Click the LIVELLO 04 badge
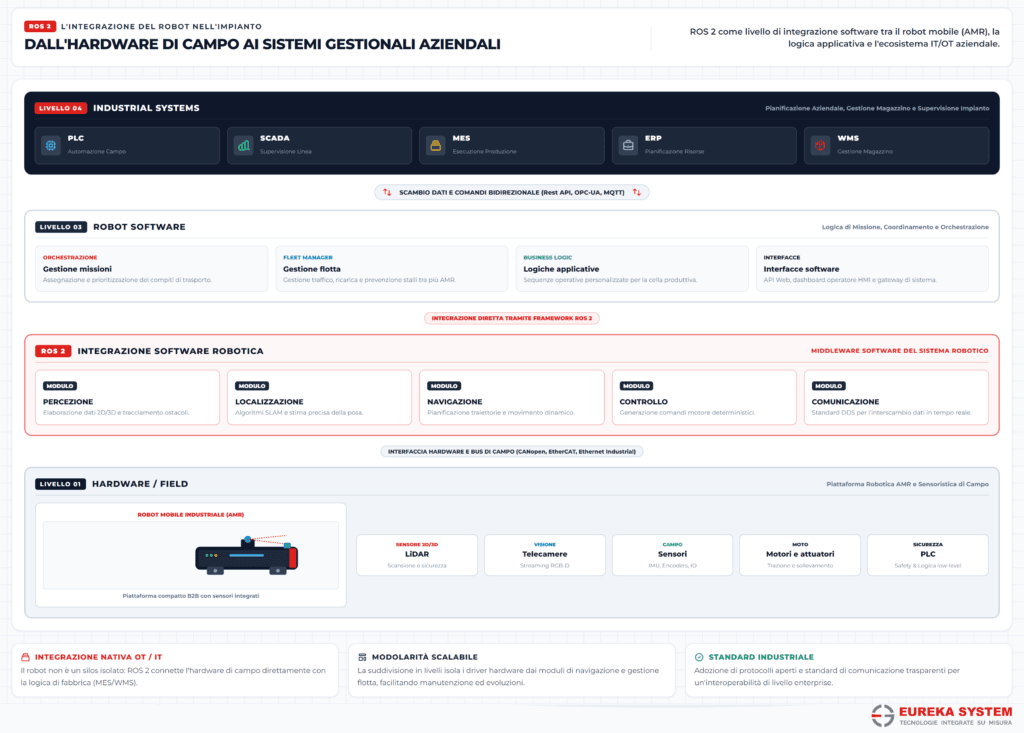This screenshot has height=733, width=1024. [61, 108]
